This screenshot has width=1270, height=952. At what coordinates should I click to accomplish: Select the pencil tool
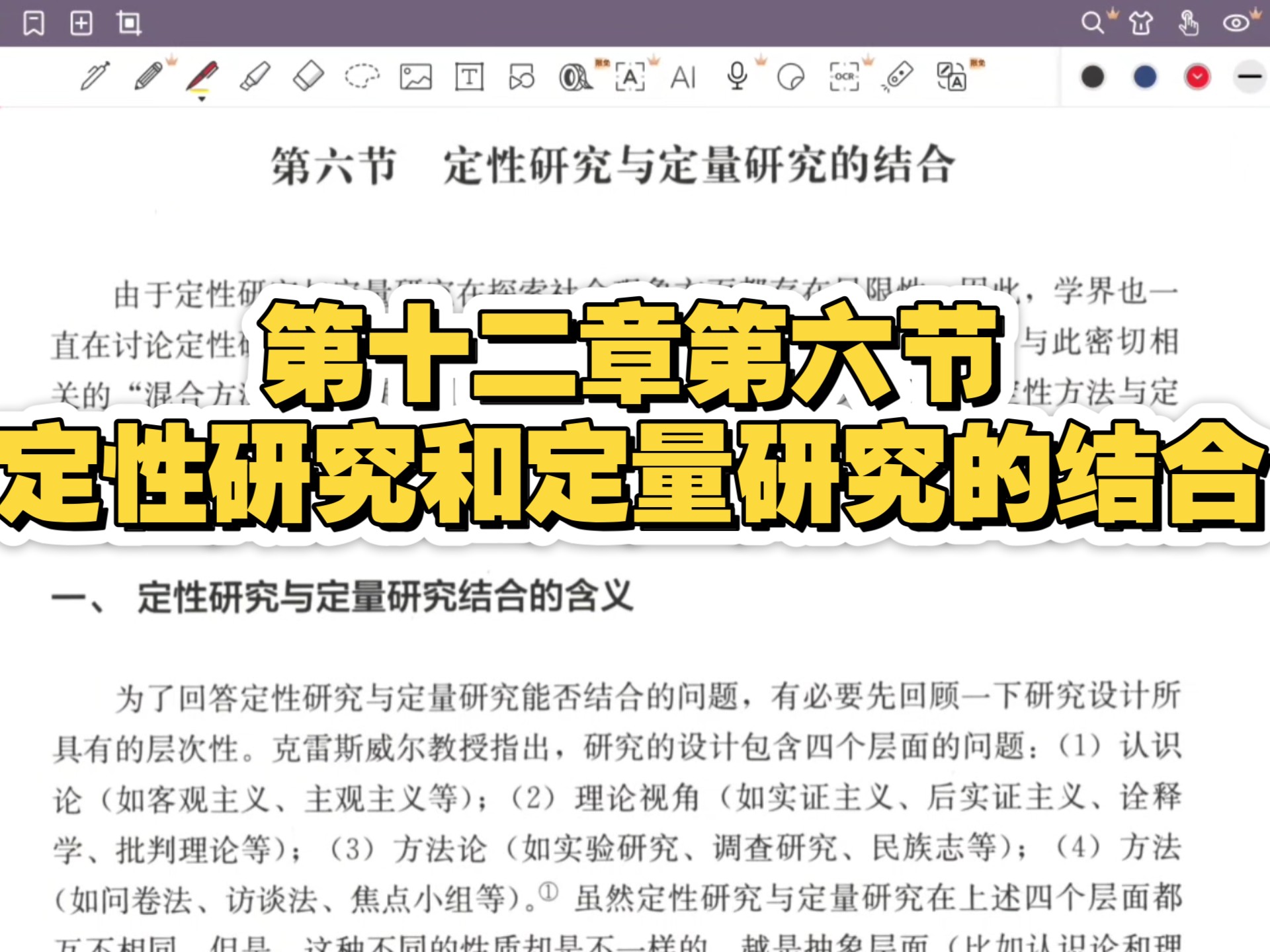149,77
